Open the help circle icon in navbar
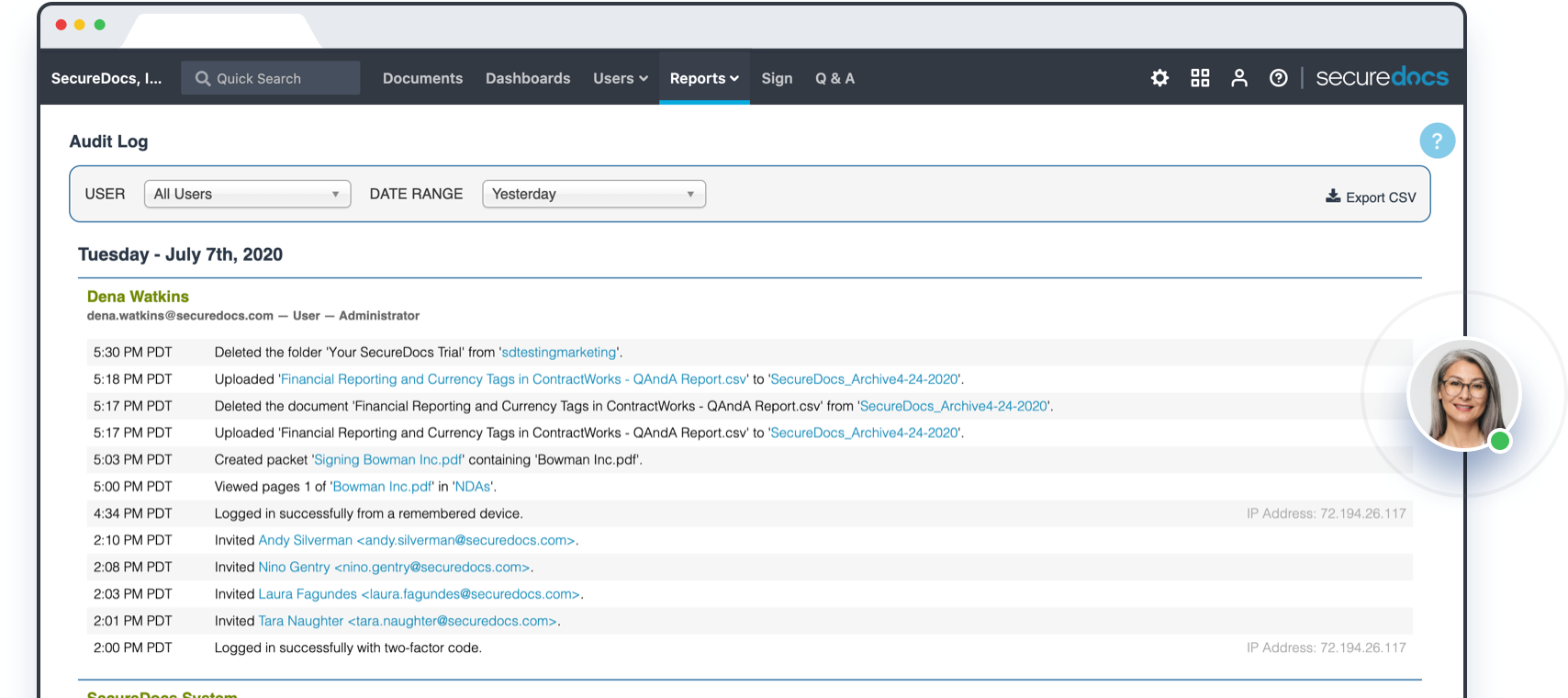Screen dimensions: 1568x698 coord(1278,78)
